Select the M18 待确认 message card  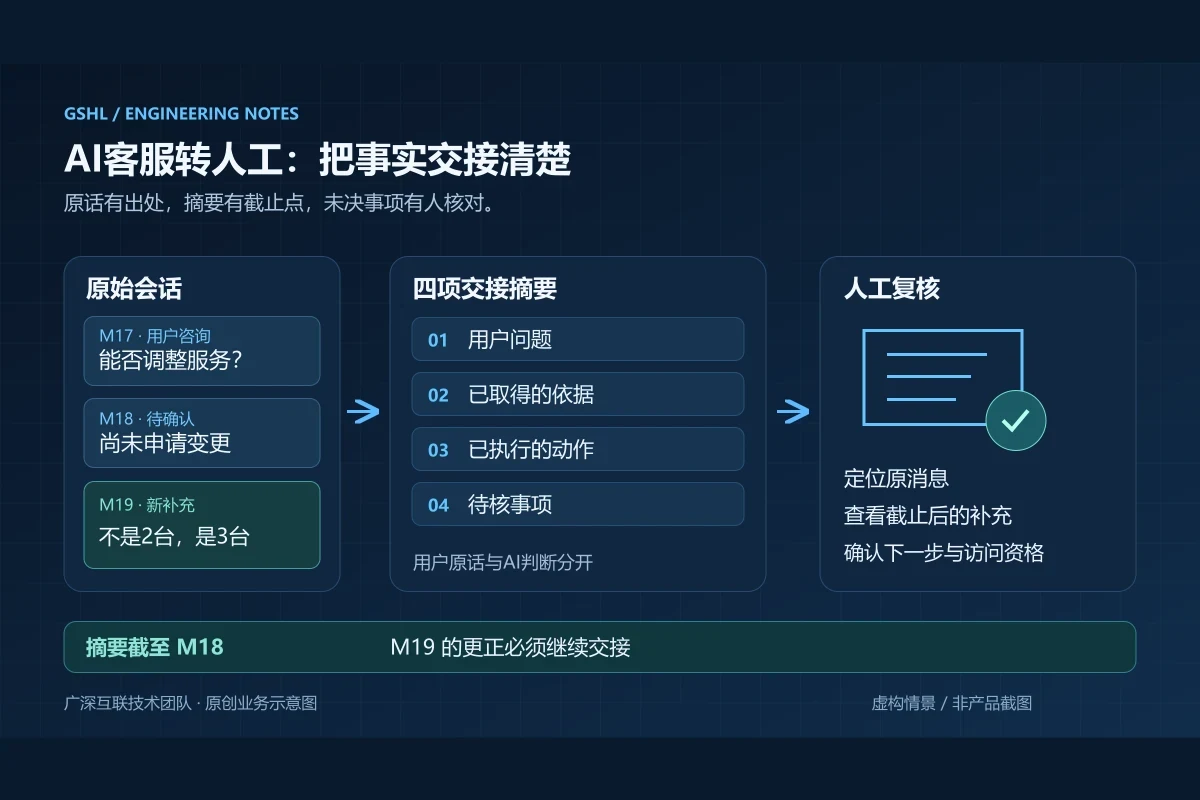(202, 433)
